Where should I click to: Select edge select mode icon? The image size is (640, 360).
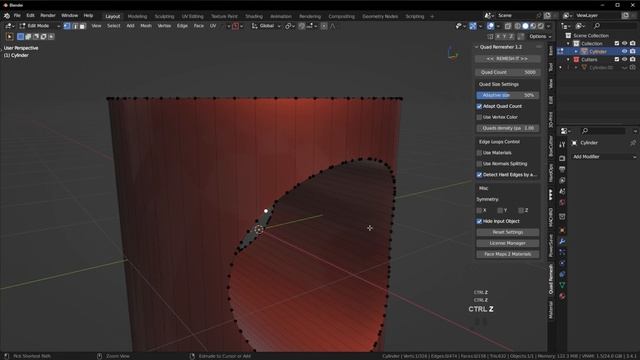click(x=75, y=26)
